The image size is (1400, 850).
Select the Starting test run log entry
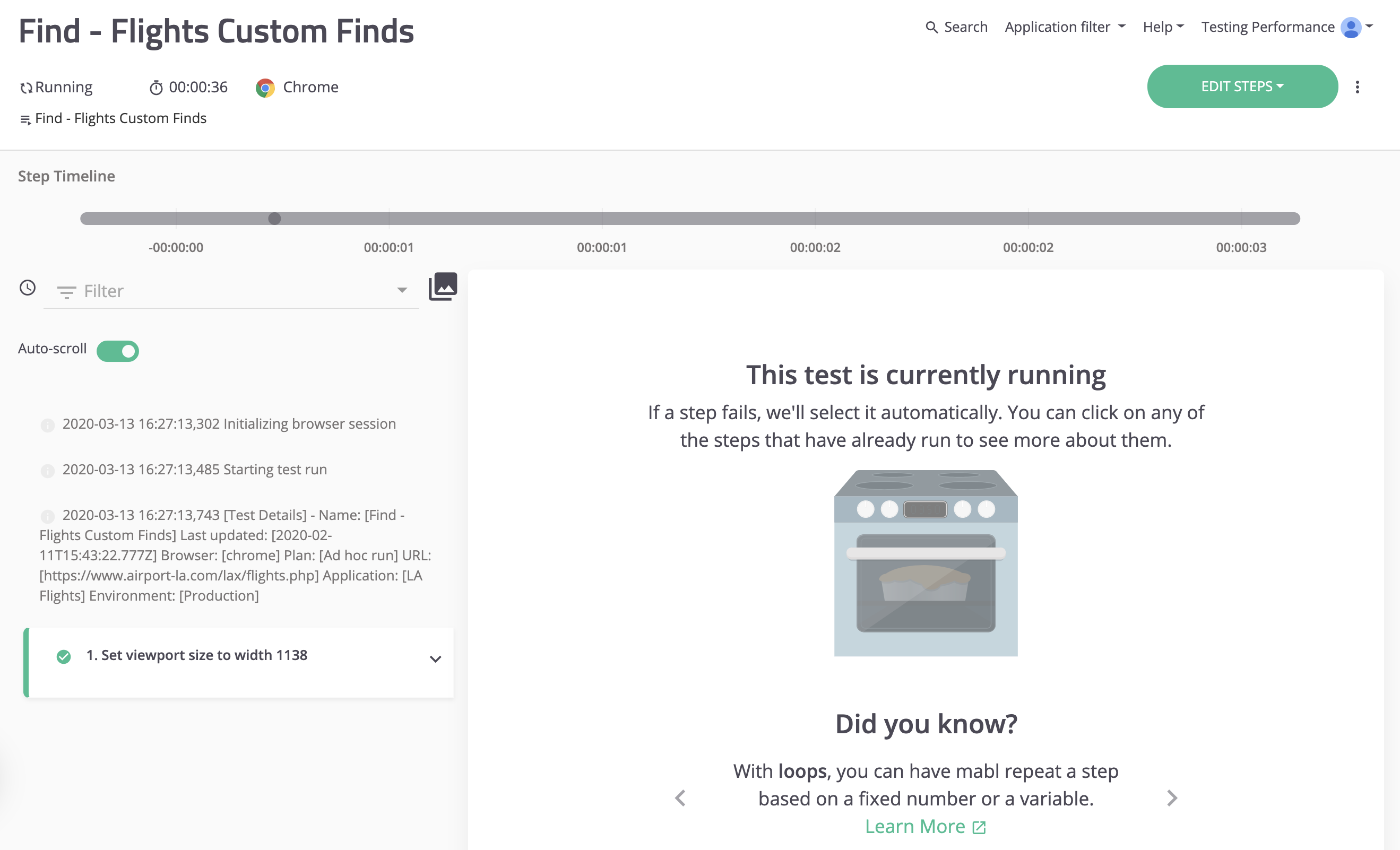click(x=195, y=470)
